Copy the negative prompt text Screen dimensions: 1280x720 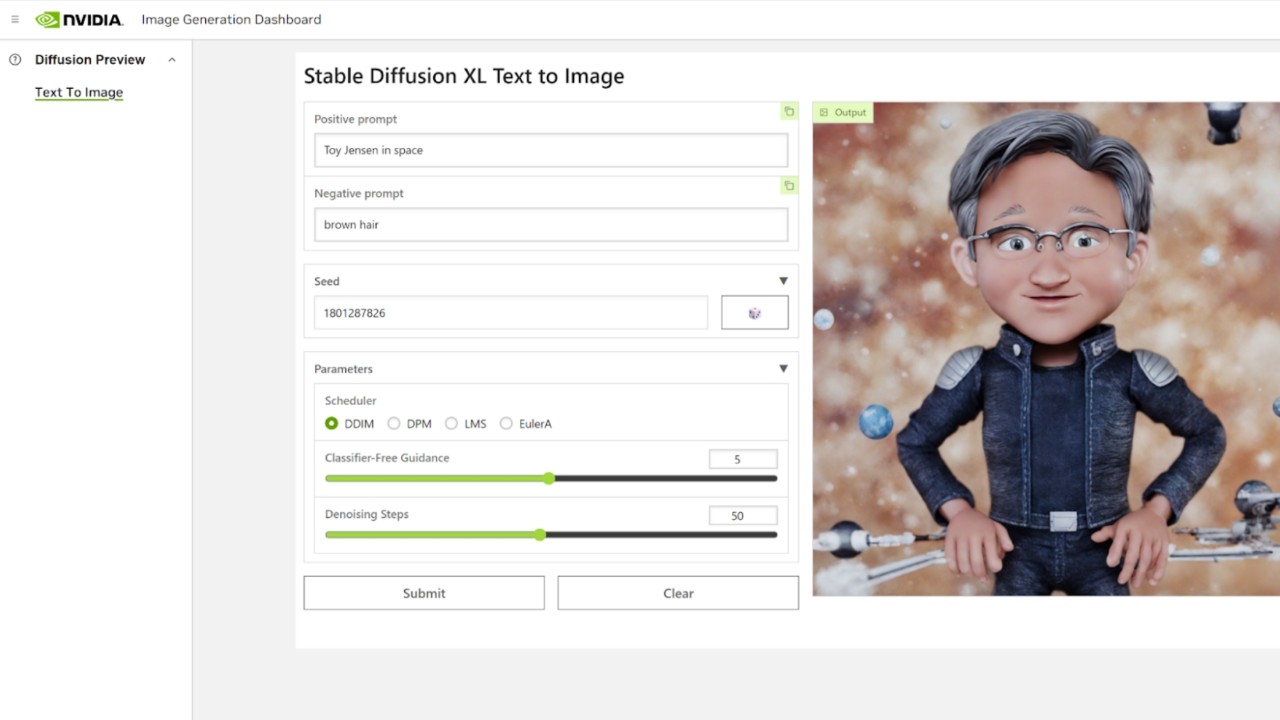pos(788,186)
